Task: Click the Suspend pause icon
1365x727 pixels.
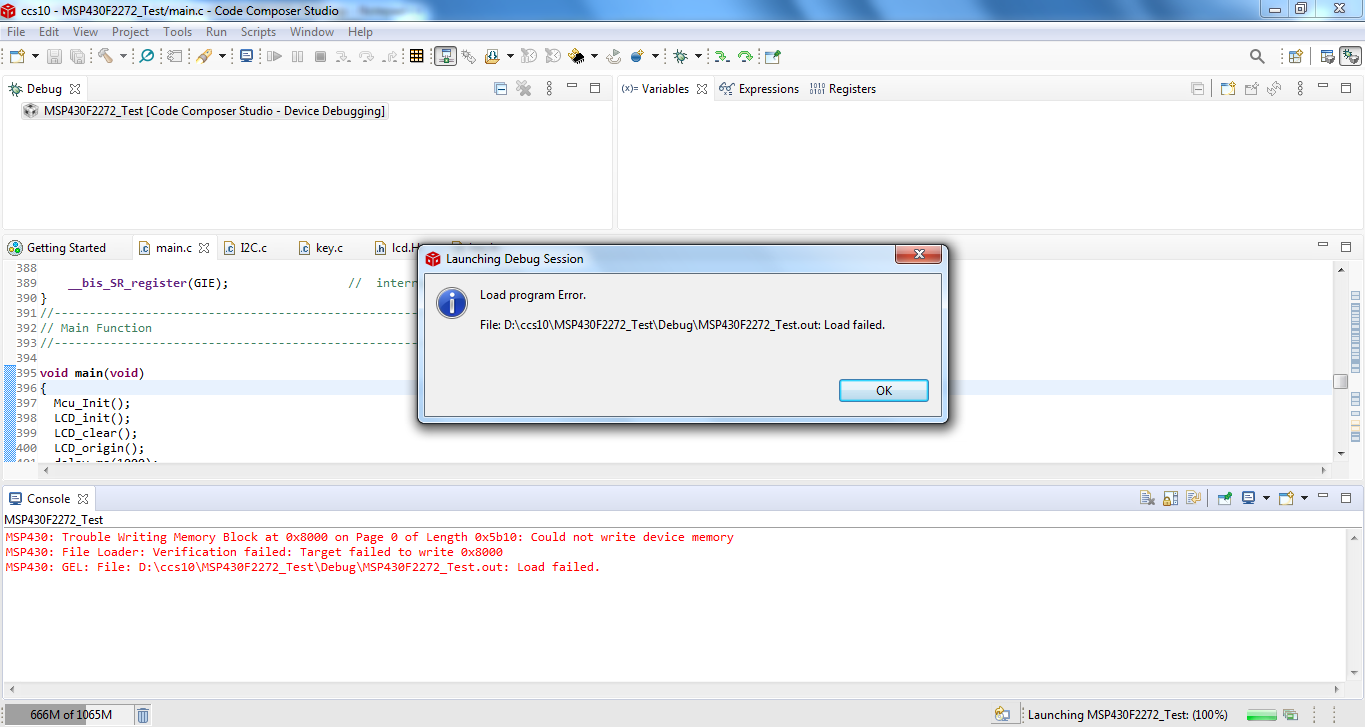Action: tap(297, 57)
